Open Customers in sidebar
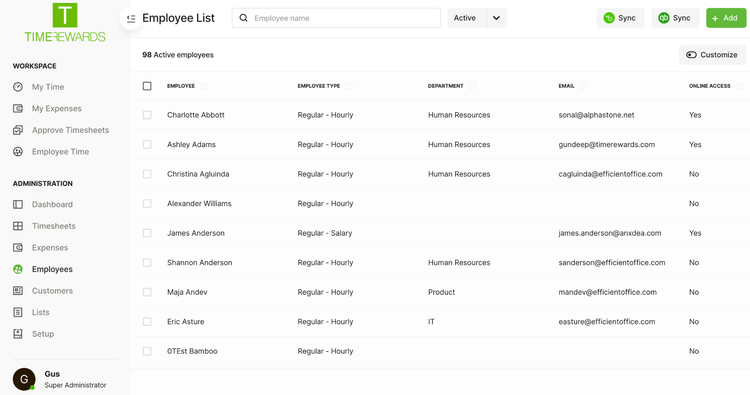 pyautogui.click(x=52, y=291)
